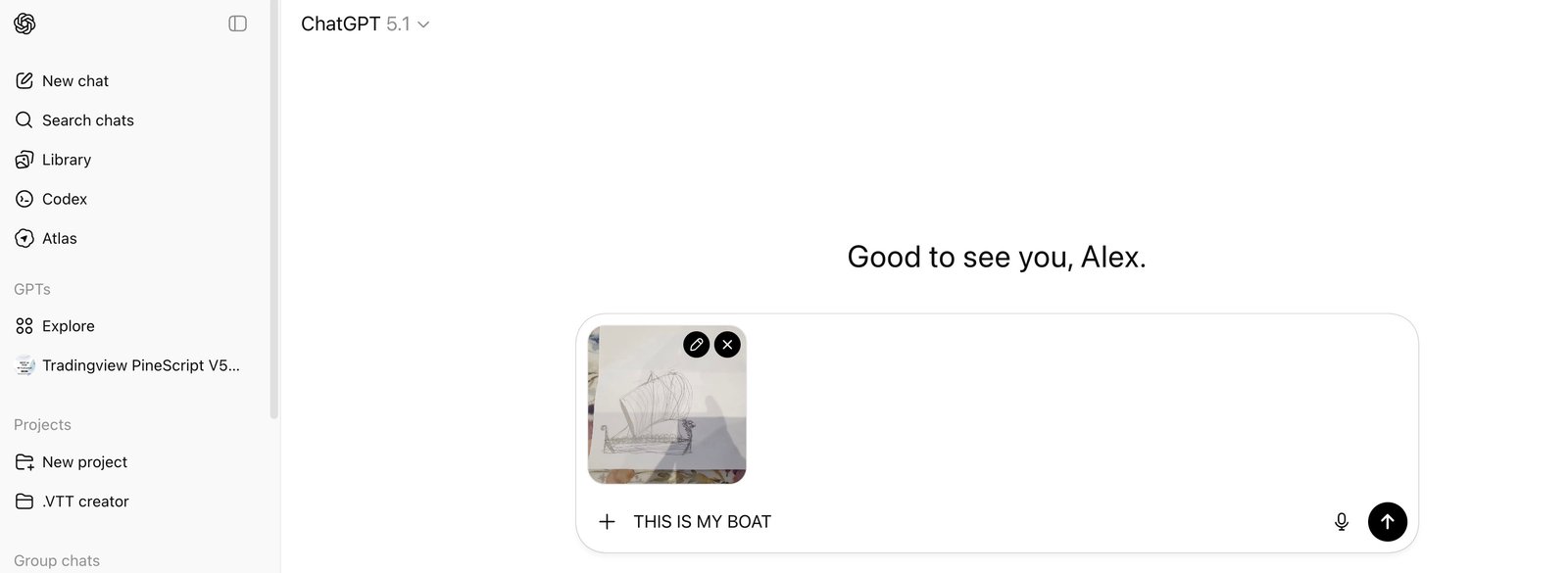Edit the attached boat image
The height and width of the screenshot is (573, 1568).
[696, 345]
